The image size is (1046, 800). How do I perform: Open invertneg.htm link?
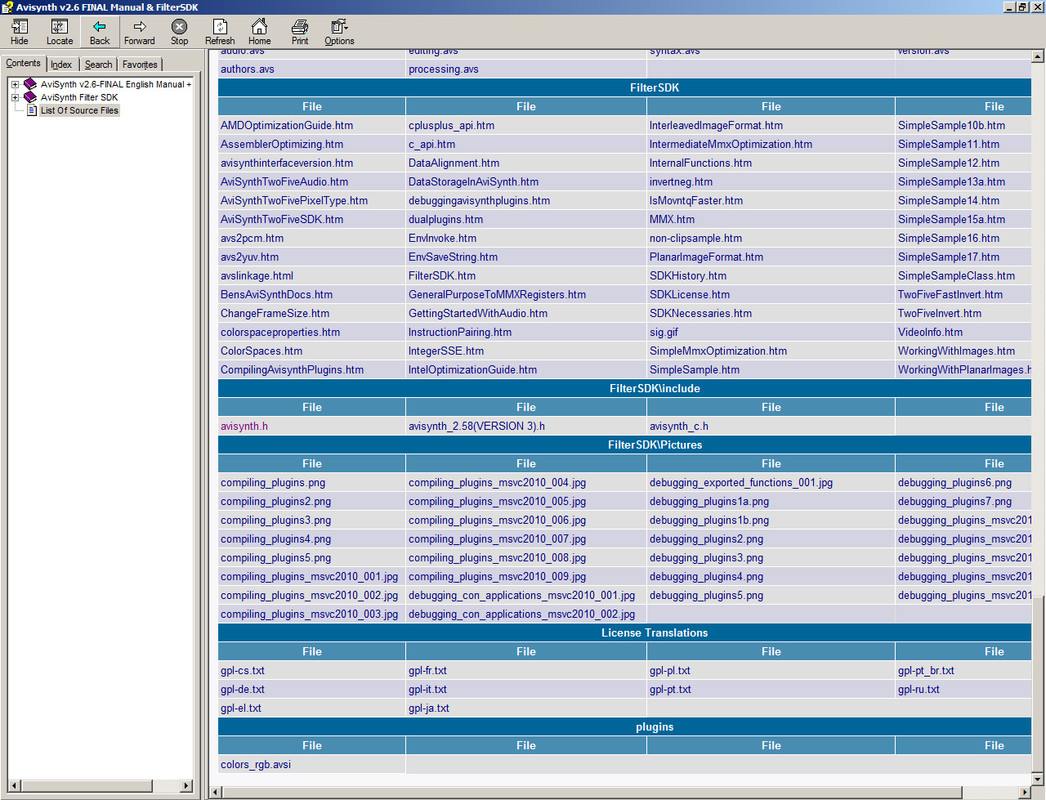click(x=681, y=181)
